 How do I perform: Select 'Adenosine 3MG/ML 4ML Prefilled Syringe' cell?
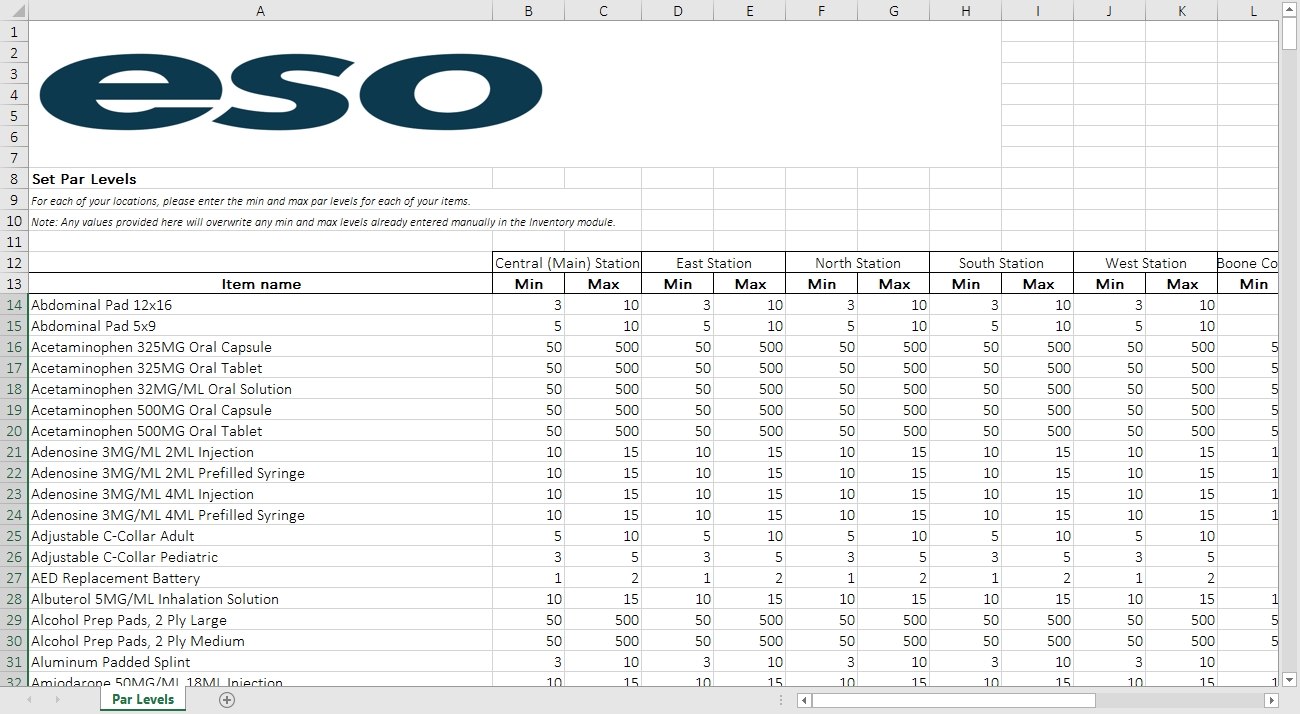(260, 515)
